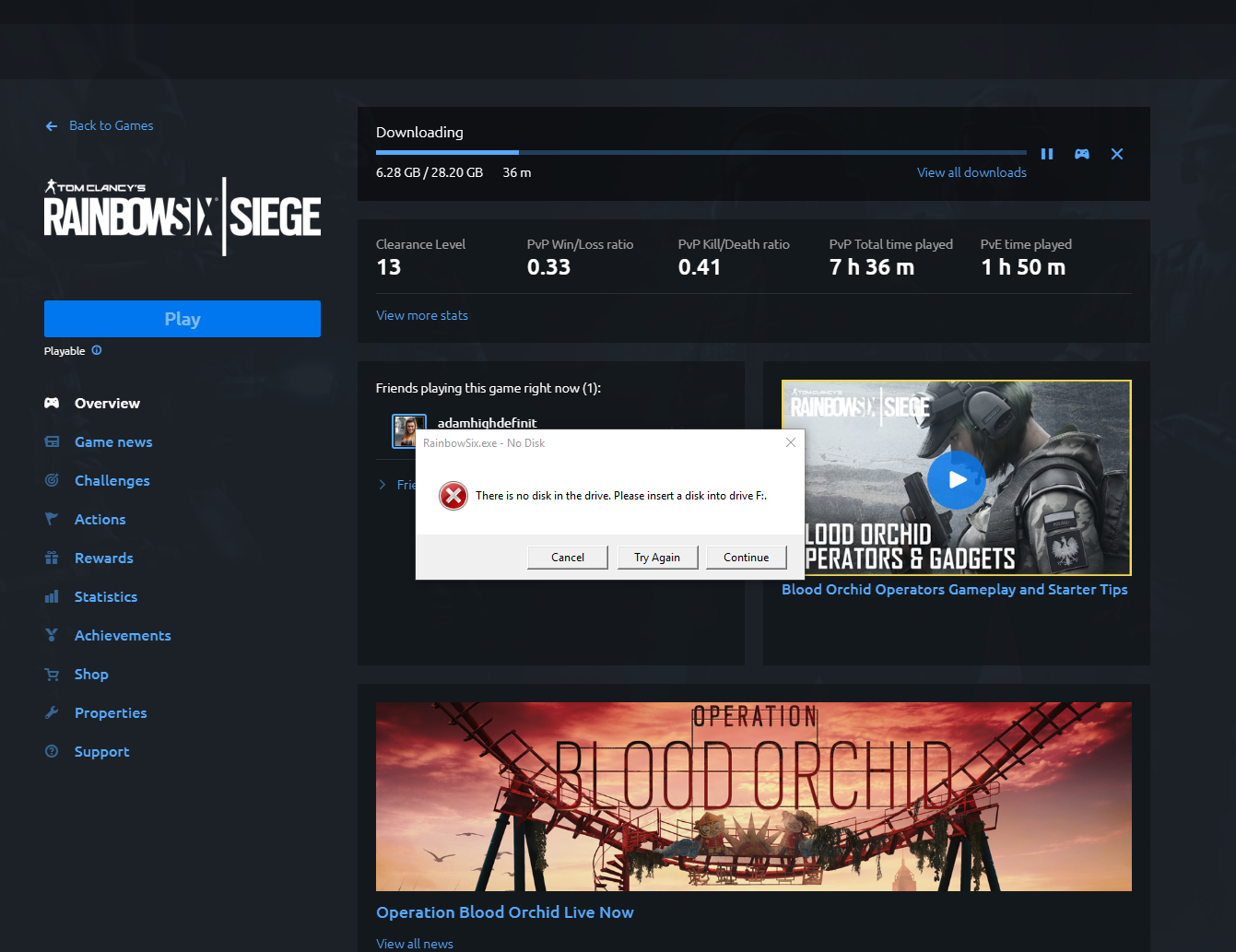This screenshot has height=952, width=1236.
Task: Select friend name adamhighdefinit
Action: pyautogui.click(x=487, y=422)
